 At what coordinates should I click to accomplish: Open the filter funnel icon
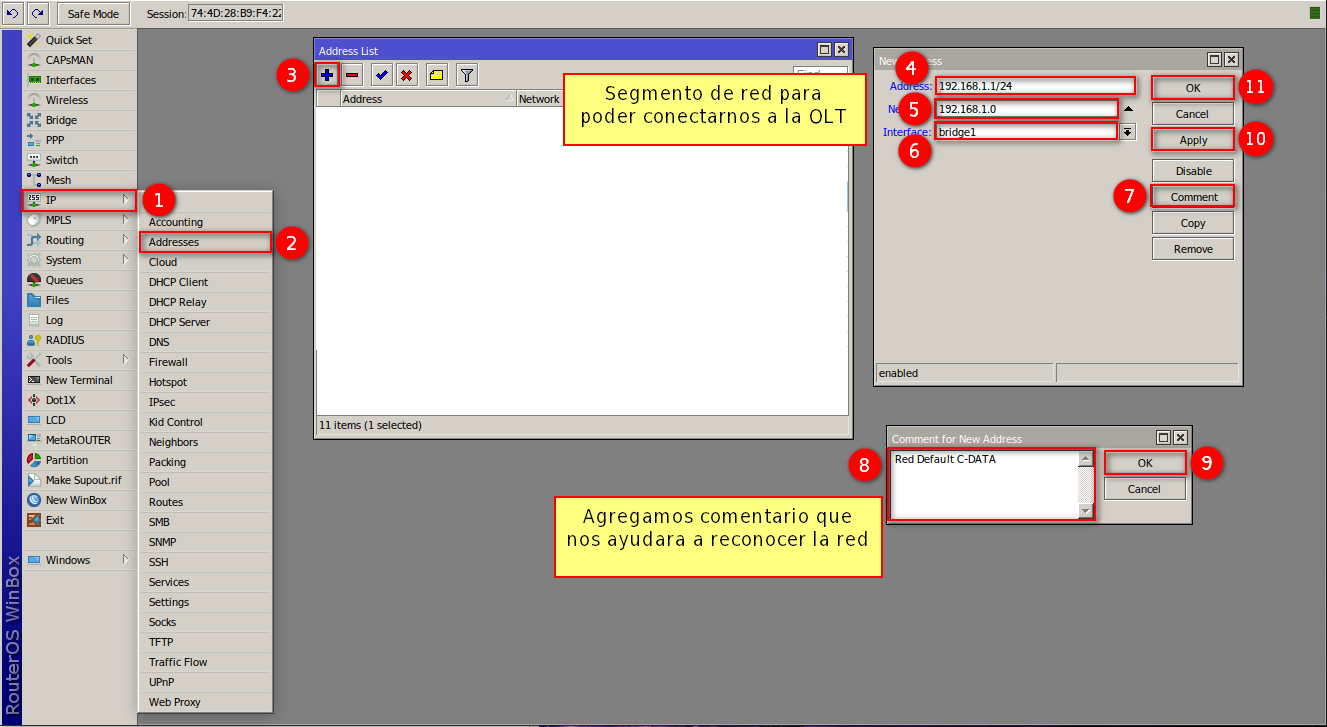coord(466,75)
